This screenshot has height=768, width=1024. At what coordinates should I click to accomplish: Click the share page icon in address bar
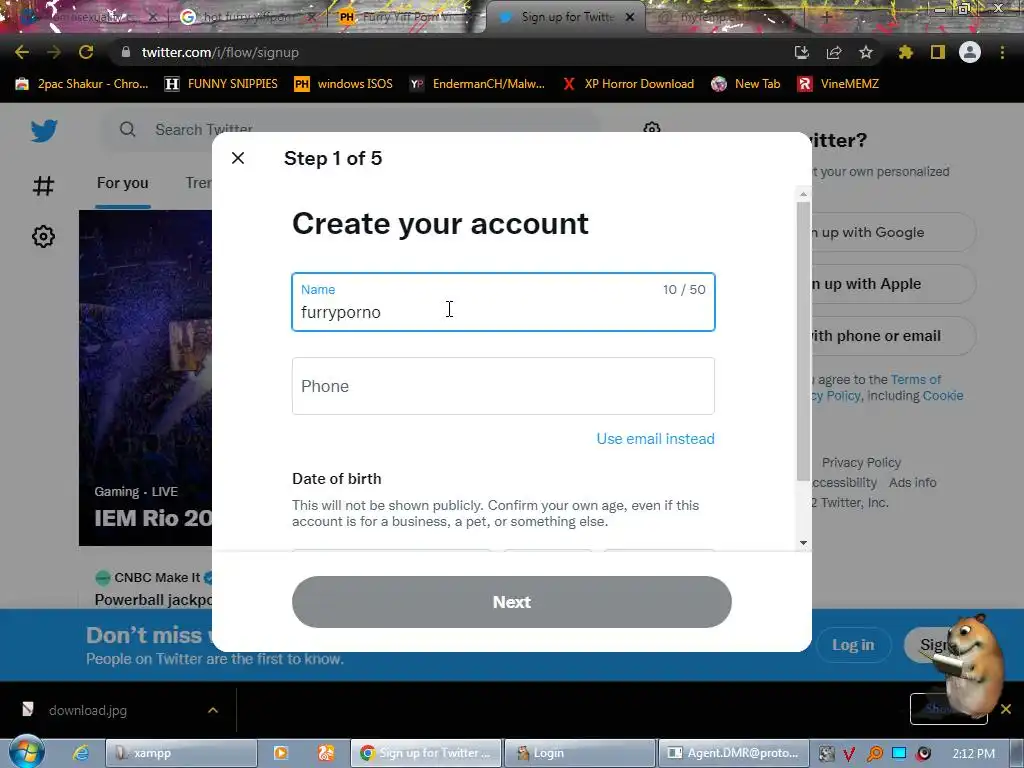click(834, 52)
